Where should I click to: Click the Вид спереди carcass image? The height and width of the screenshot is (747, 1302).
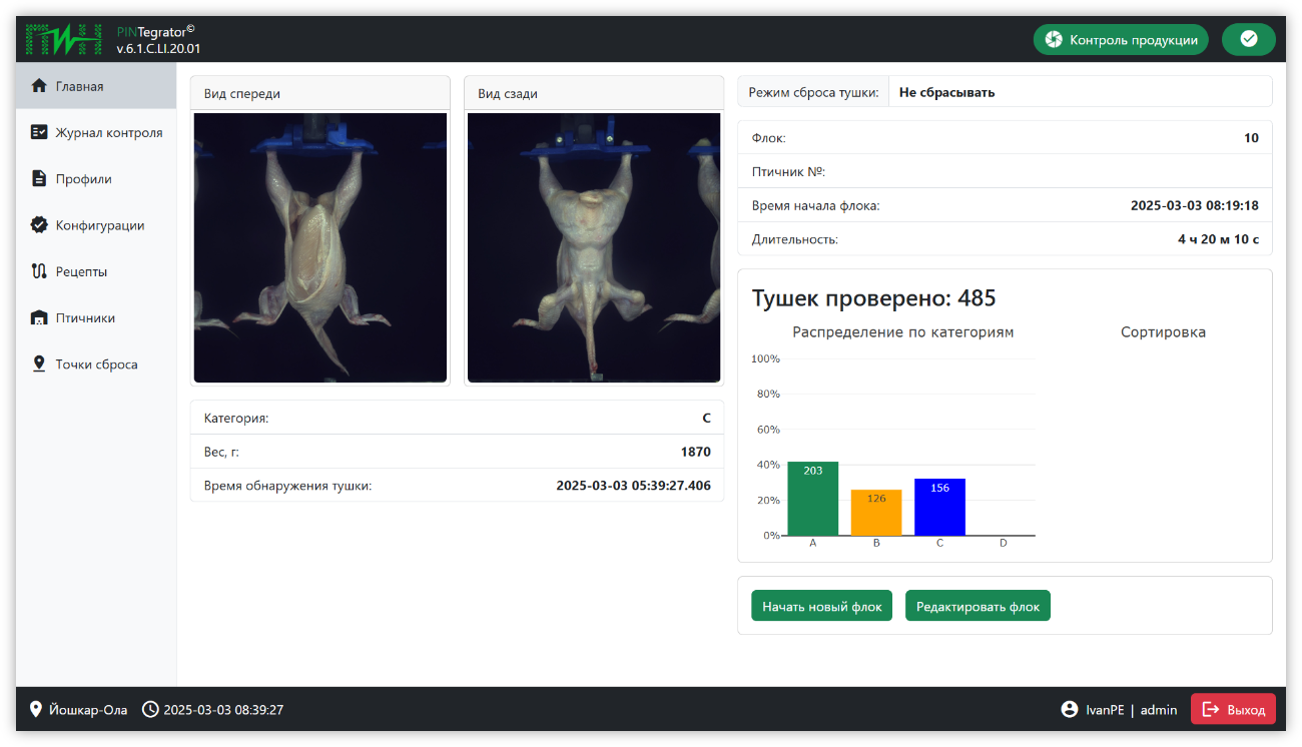coord(320,247)
